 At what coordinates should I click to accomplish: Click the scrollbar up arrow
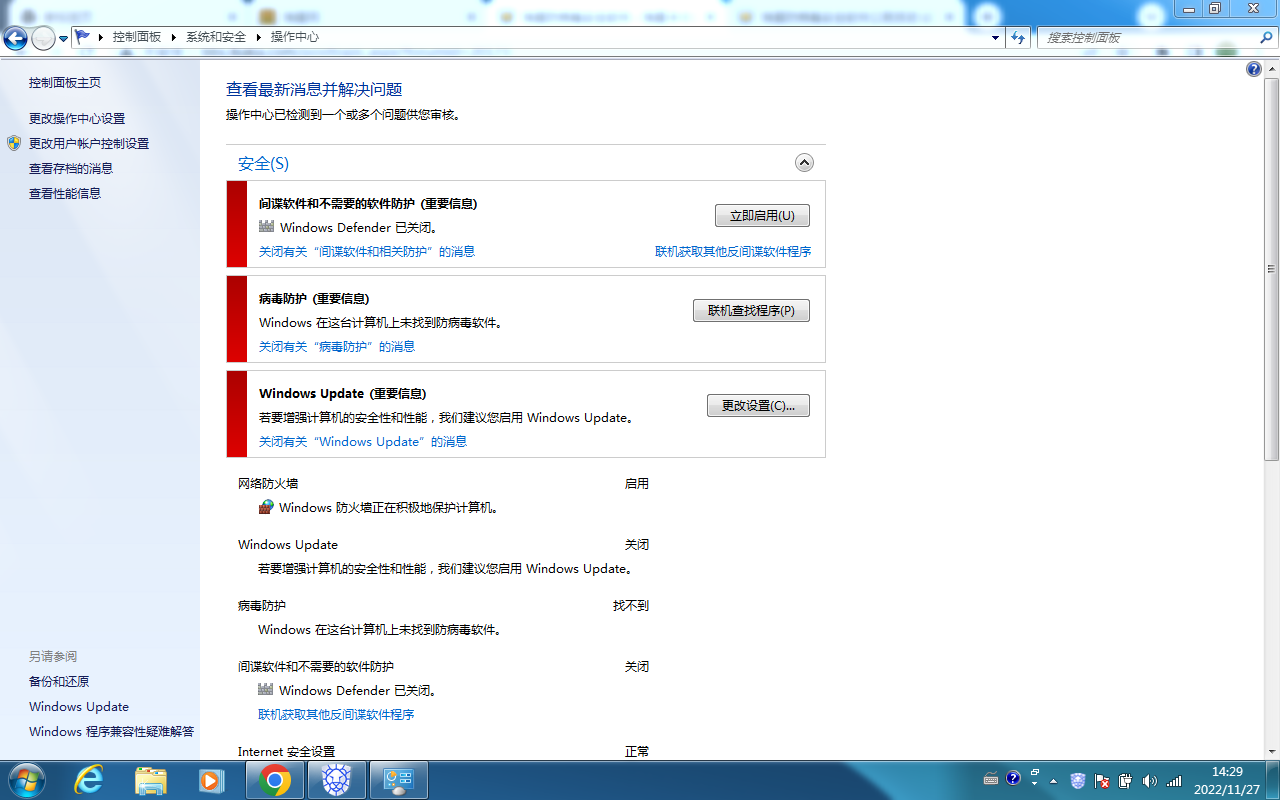click(x=1272, y=67)
